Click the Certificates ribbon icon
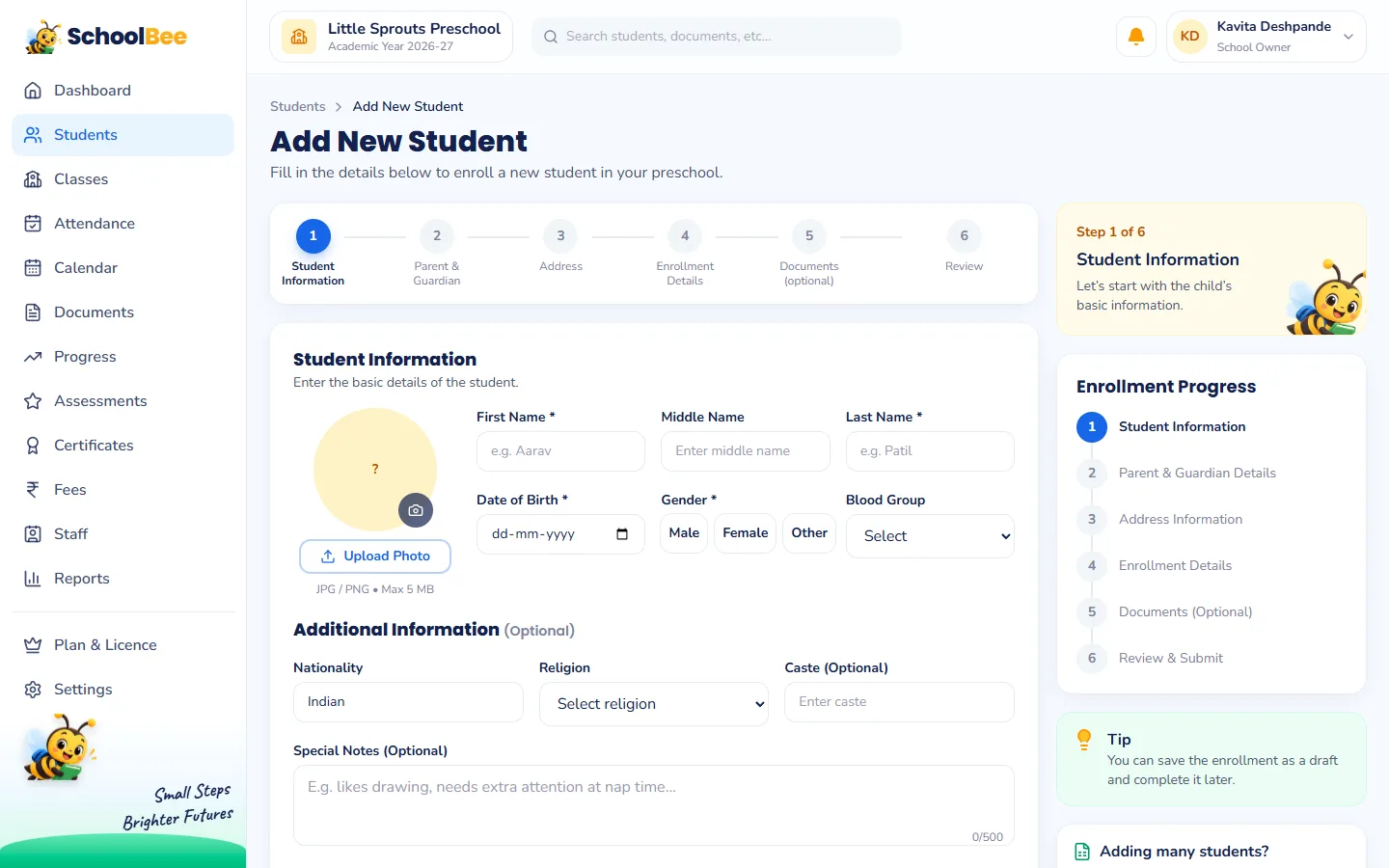The image size is (1389, 868). click(33, 446)
